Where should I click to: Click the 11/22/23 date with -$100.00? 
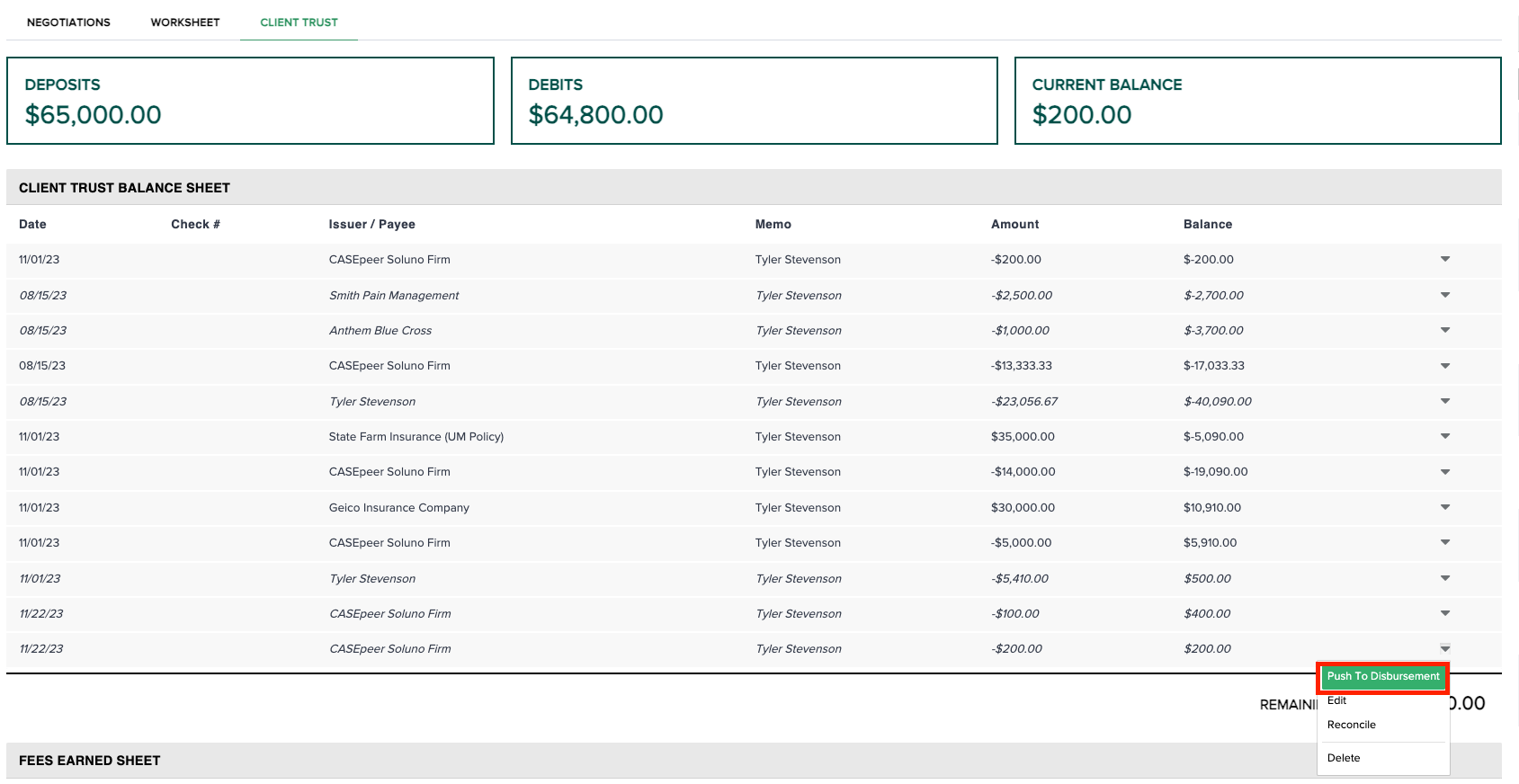click(x=41, y=613)
